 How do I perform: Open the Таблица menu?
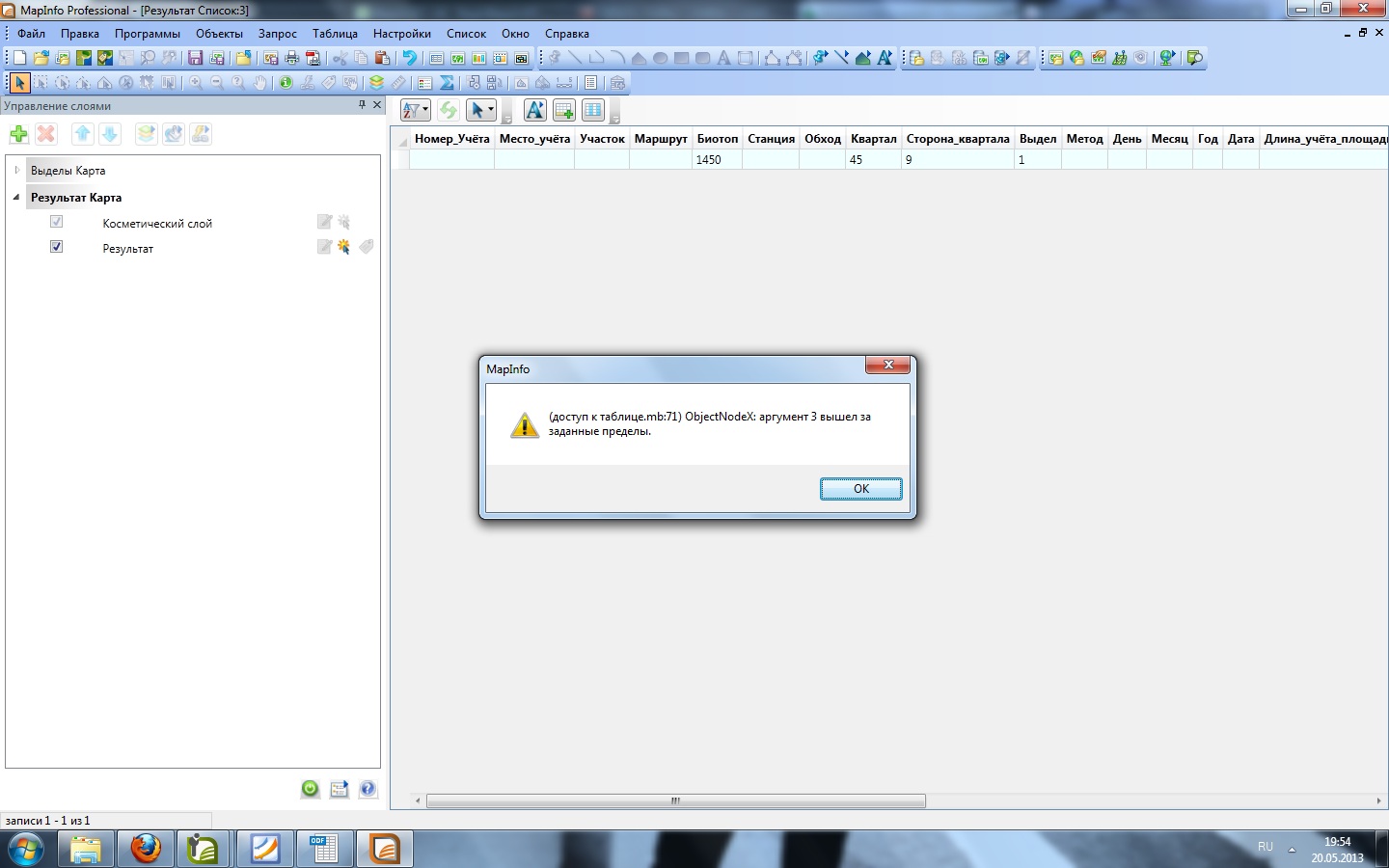pyautogui.click(x=335, y=34)
